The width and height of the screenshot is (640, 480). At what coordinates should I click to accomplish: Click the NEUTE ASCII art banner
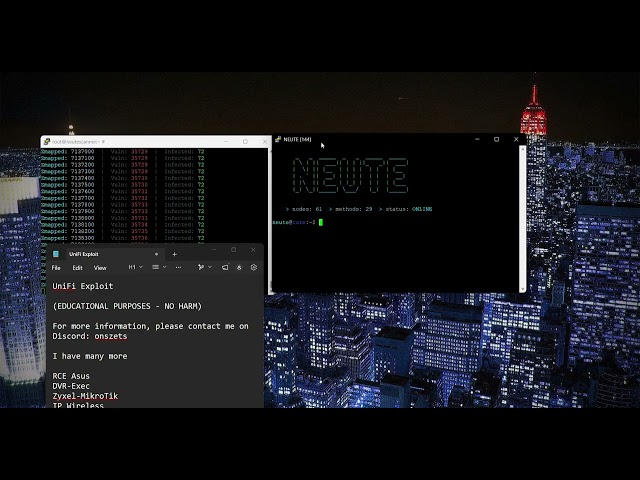click(350, 176)
